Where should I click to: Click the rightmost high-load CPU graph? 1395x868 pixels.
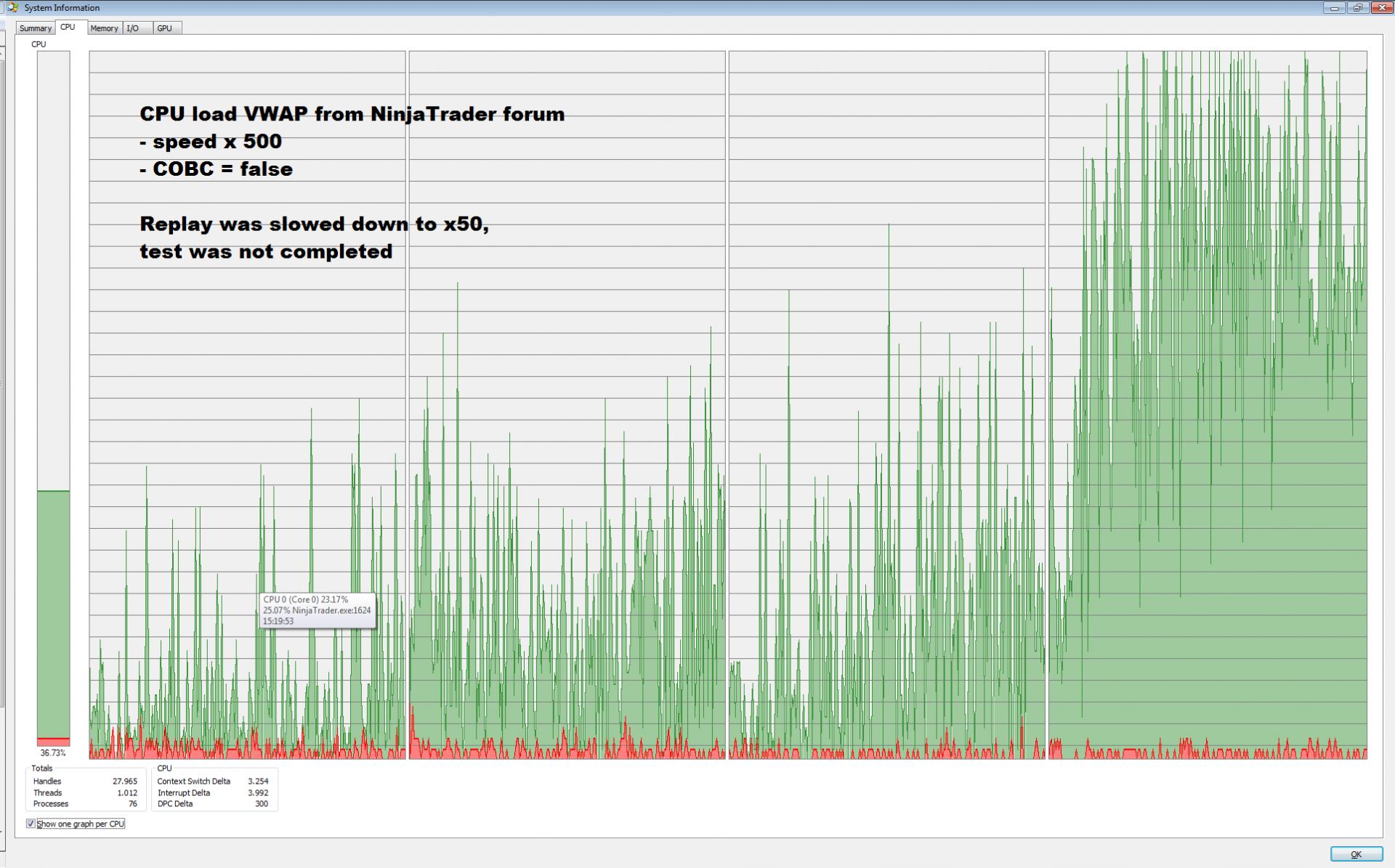1207,405
